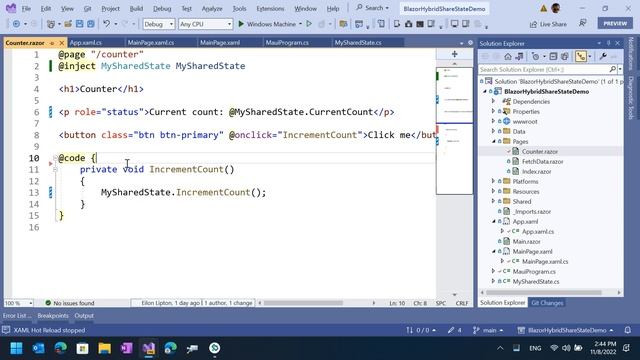Click the code minimap overview
Screen dimensions: 640x360
point(454,131)
